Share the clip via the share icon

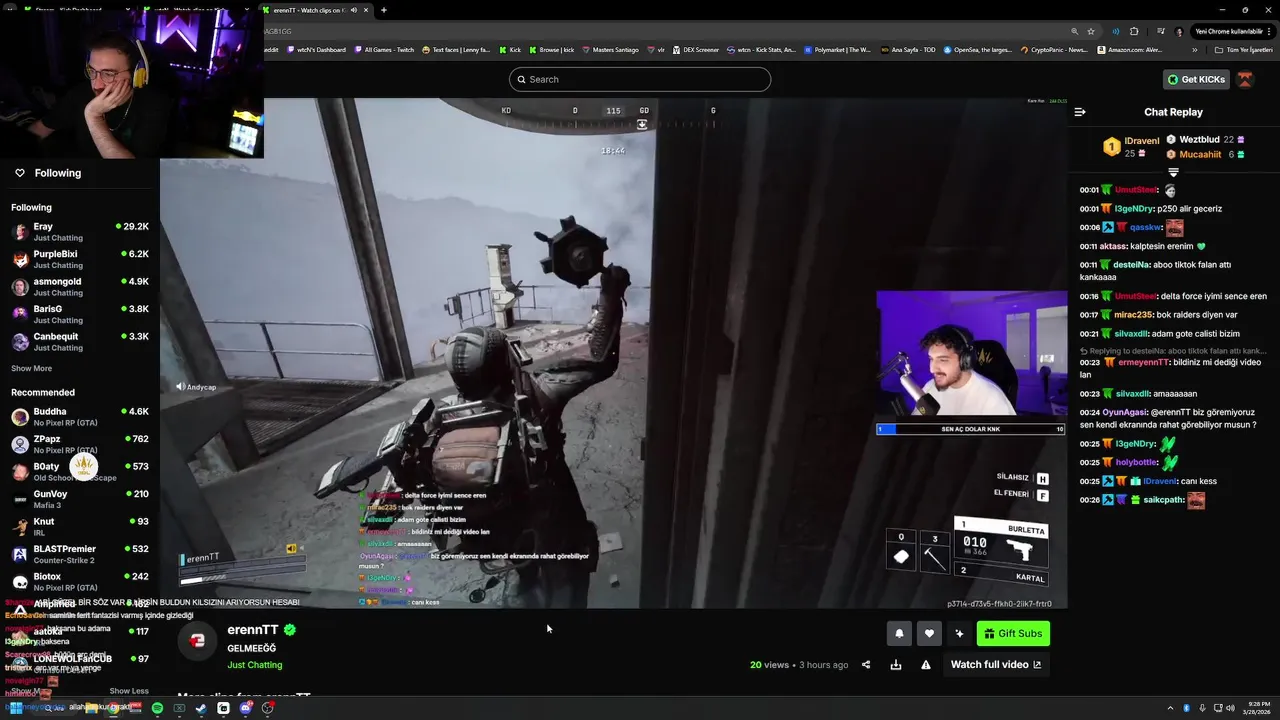(x=866, y=664)
